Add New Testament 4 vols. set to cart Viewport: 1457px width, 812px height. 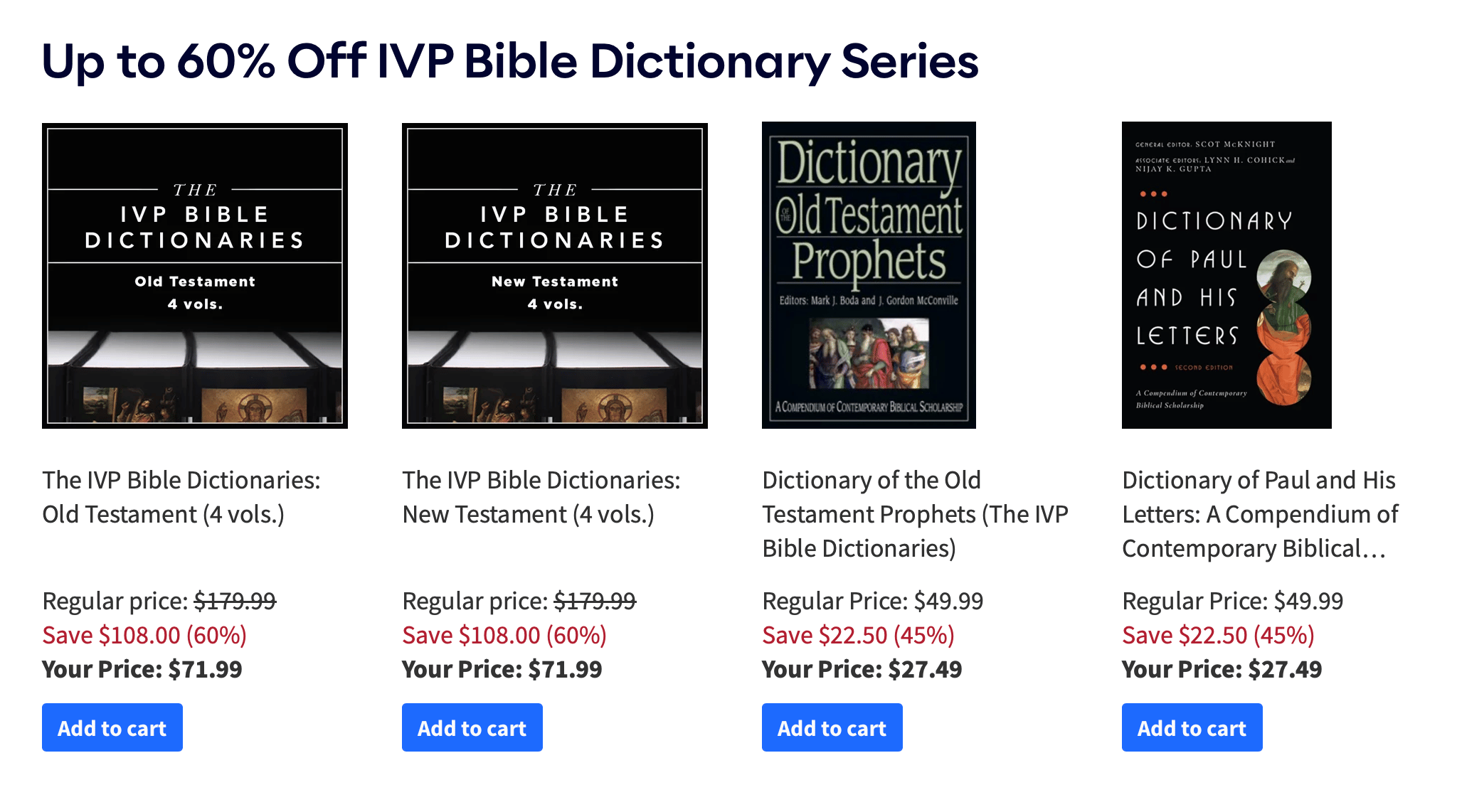472,727
